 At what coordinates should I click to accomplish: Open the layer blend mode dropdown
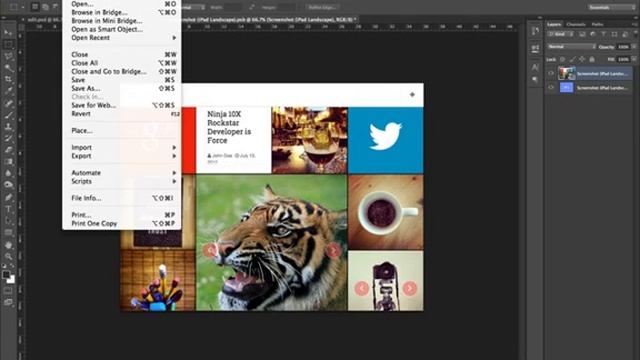click(x=571, y=47)
